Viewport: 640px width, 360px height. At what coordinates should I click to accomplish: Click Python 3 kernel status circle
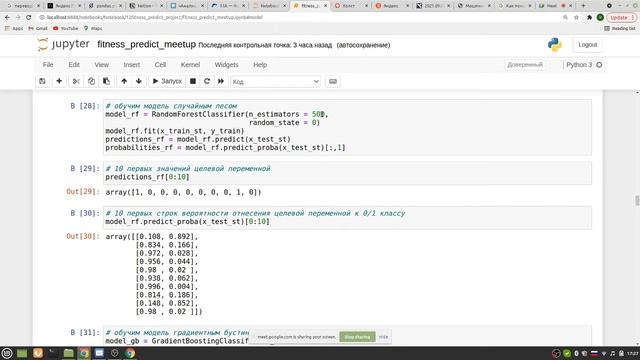point(599,64)
